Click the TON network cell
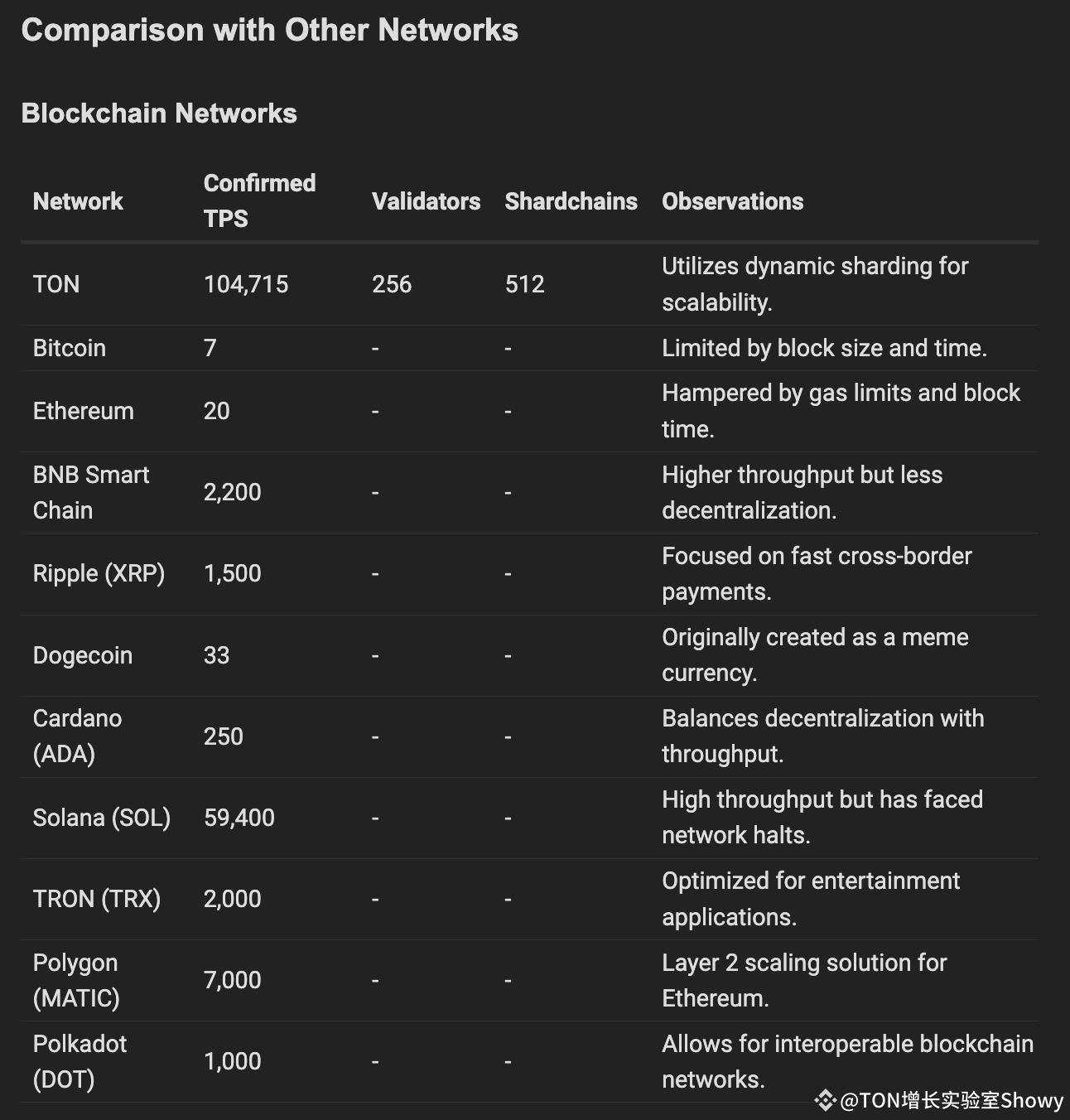The height and width of the screenshot is (1120, 1070). [x=56, y=284]
